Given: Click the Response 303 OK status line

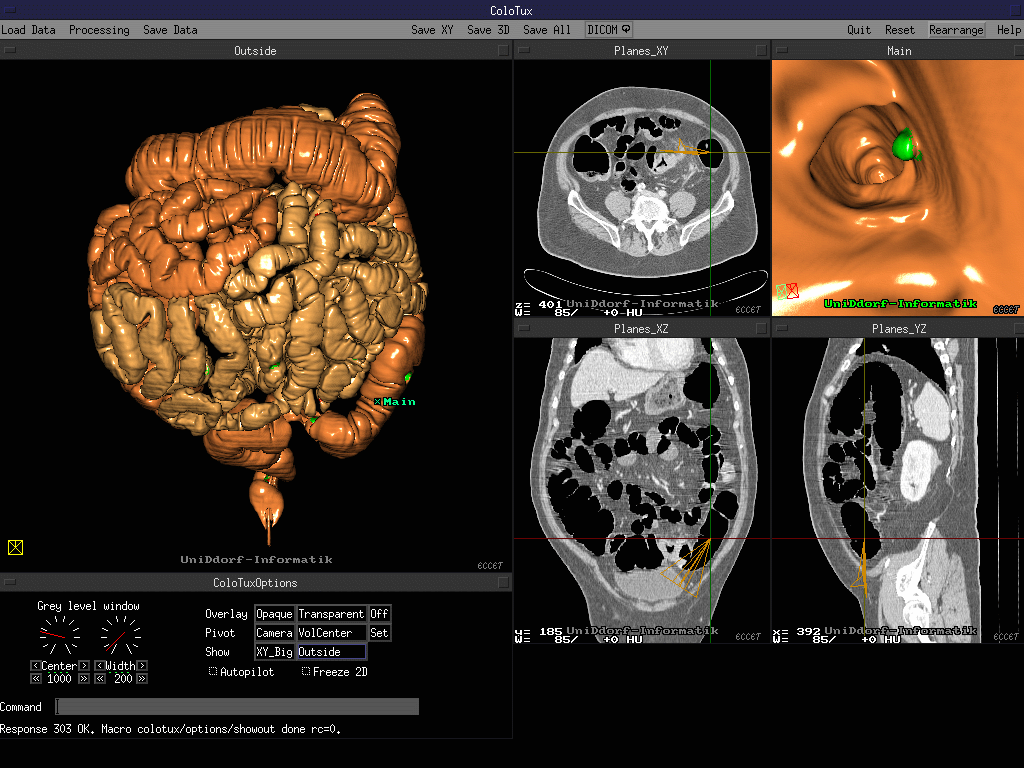Looking at the screenshot, I should point(170,729).
